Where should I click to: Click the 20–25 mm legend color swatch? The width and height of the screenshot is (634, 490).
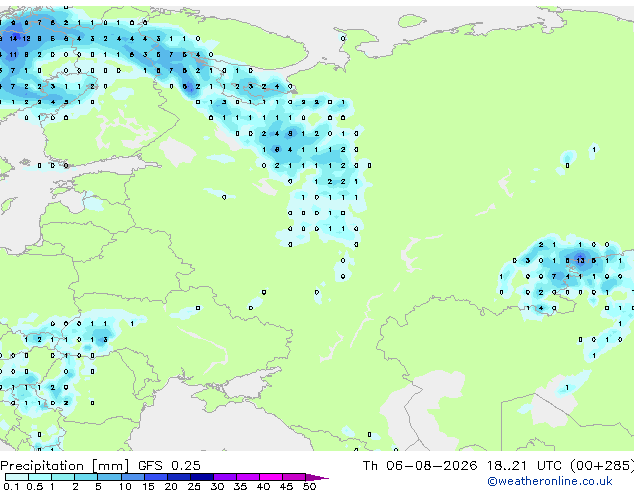pyautogui.click(x=179, y=477)
